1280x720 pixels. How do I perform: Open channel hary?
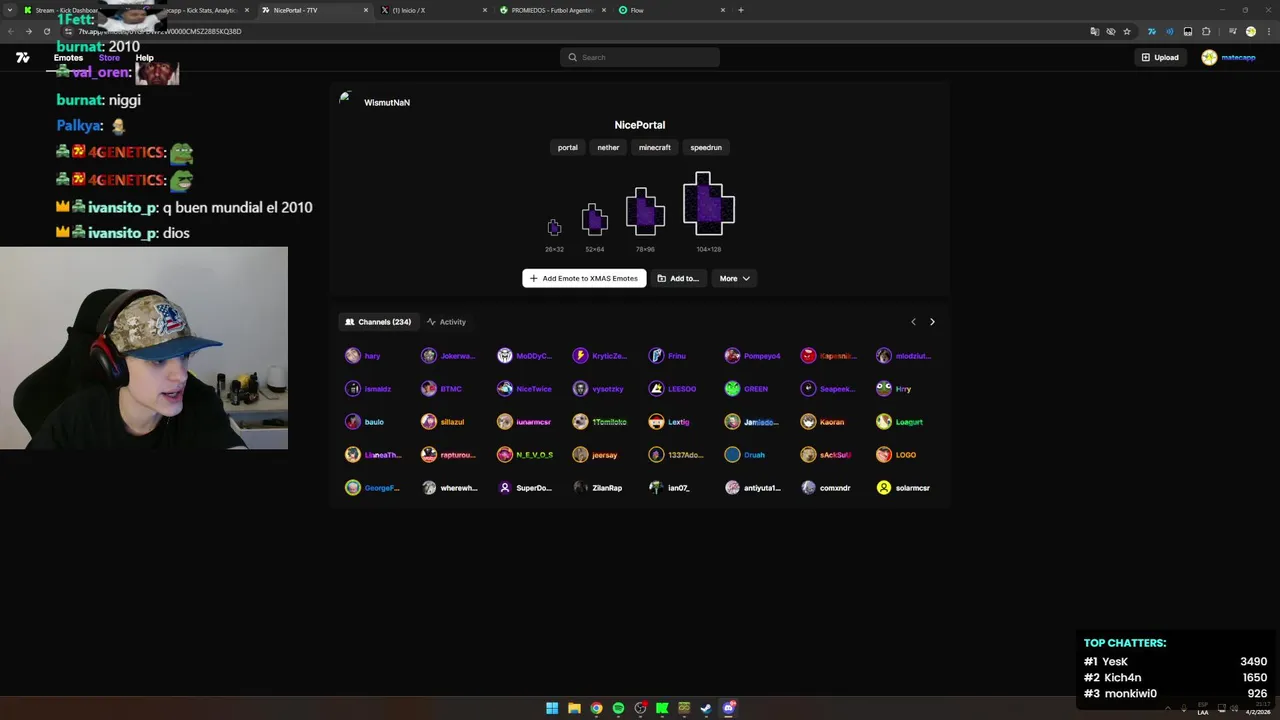[364, 356]
